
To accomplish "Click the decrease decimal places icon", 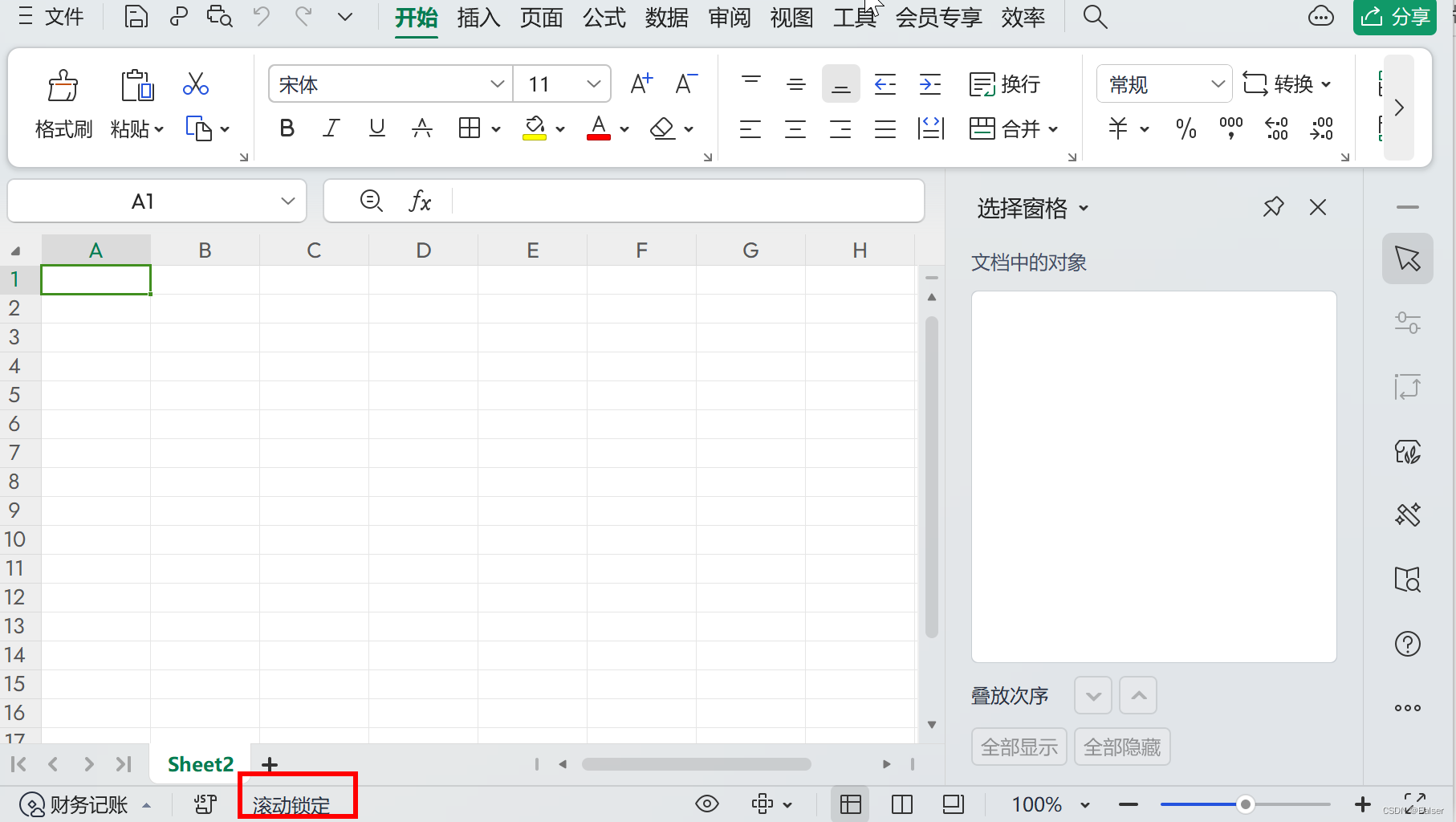I will 1321,128.
